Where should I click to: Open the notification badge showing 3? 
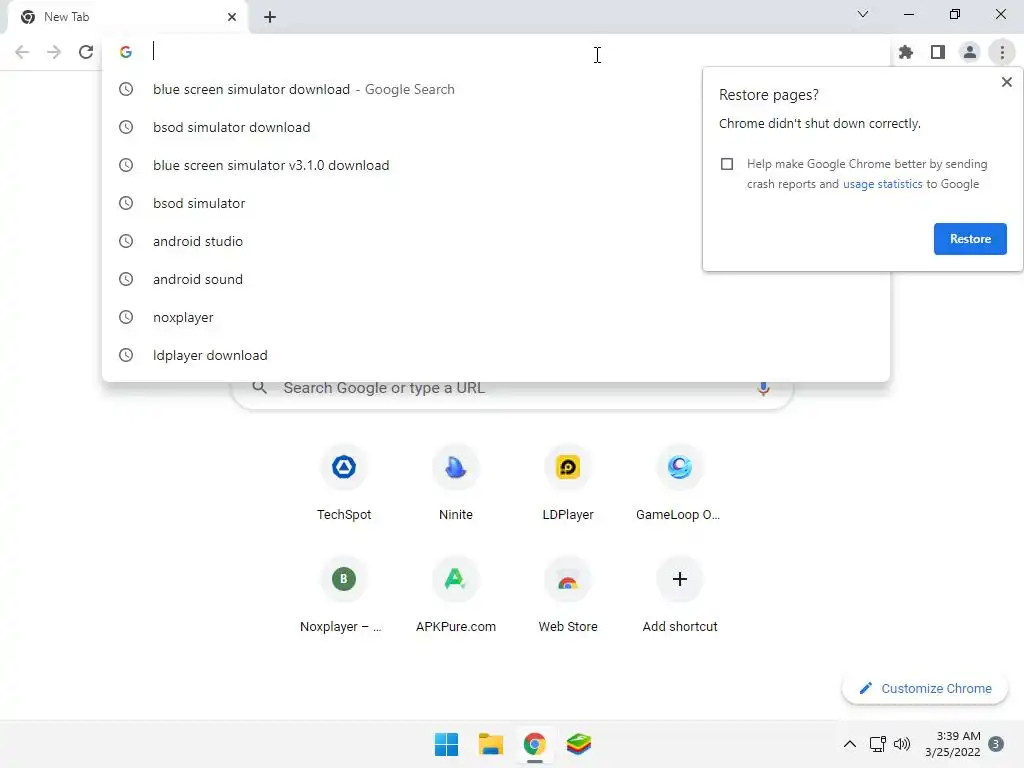tap(996, 744)
